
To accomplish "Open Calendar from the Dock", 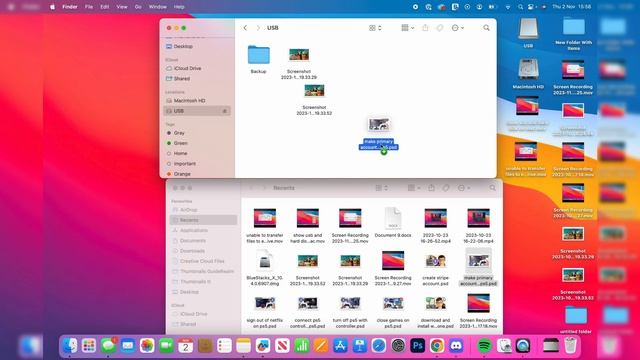I will pos(185,346).
